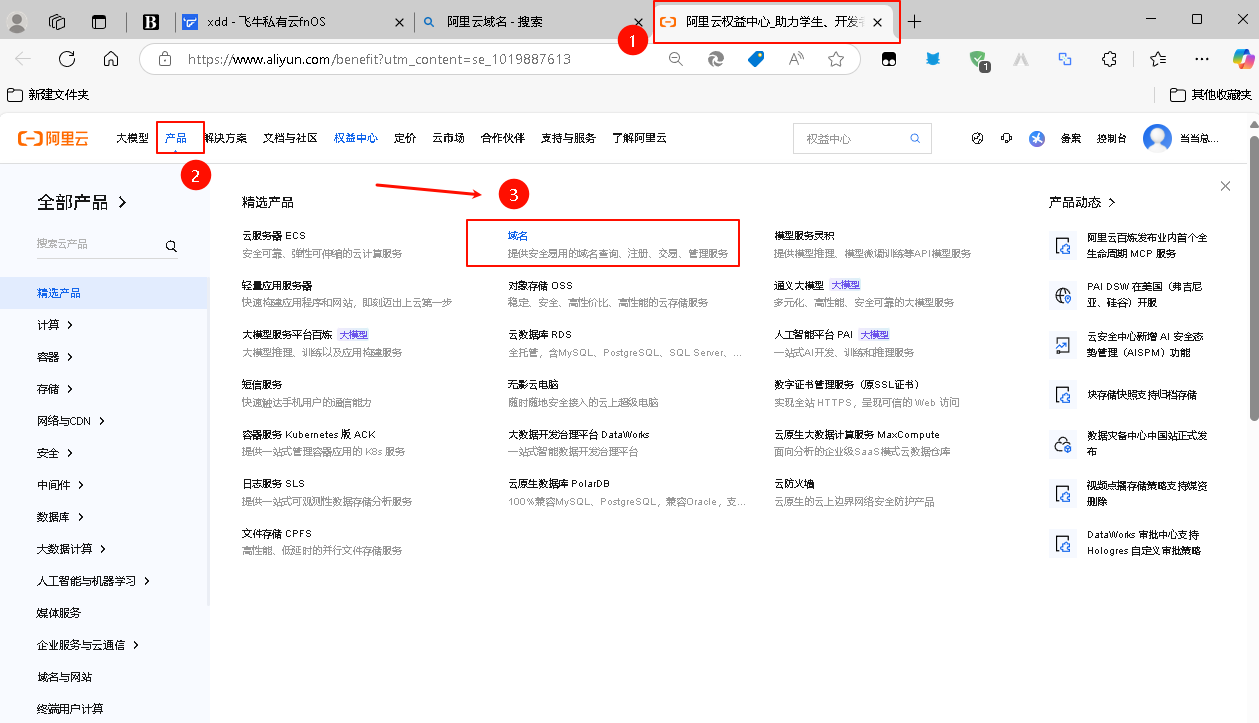Open the international site globe icon
Image resolution: width=1259 pixels, height=723 pixels.
pos(977,138)
